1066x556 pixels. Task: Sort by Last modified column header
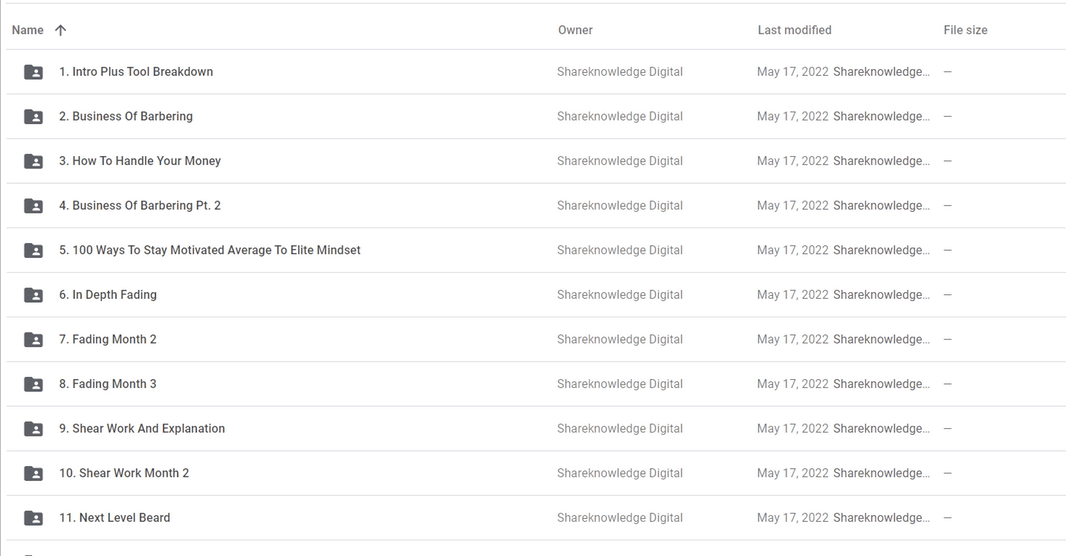click(x=794, y=30)
